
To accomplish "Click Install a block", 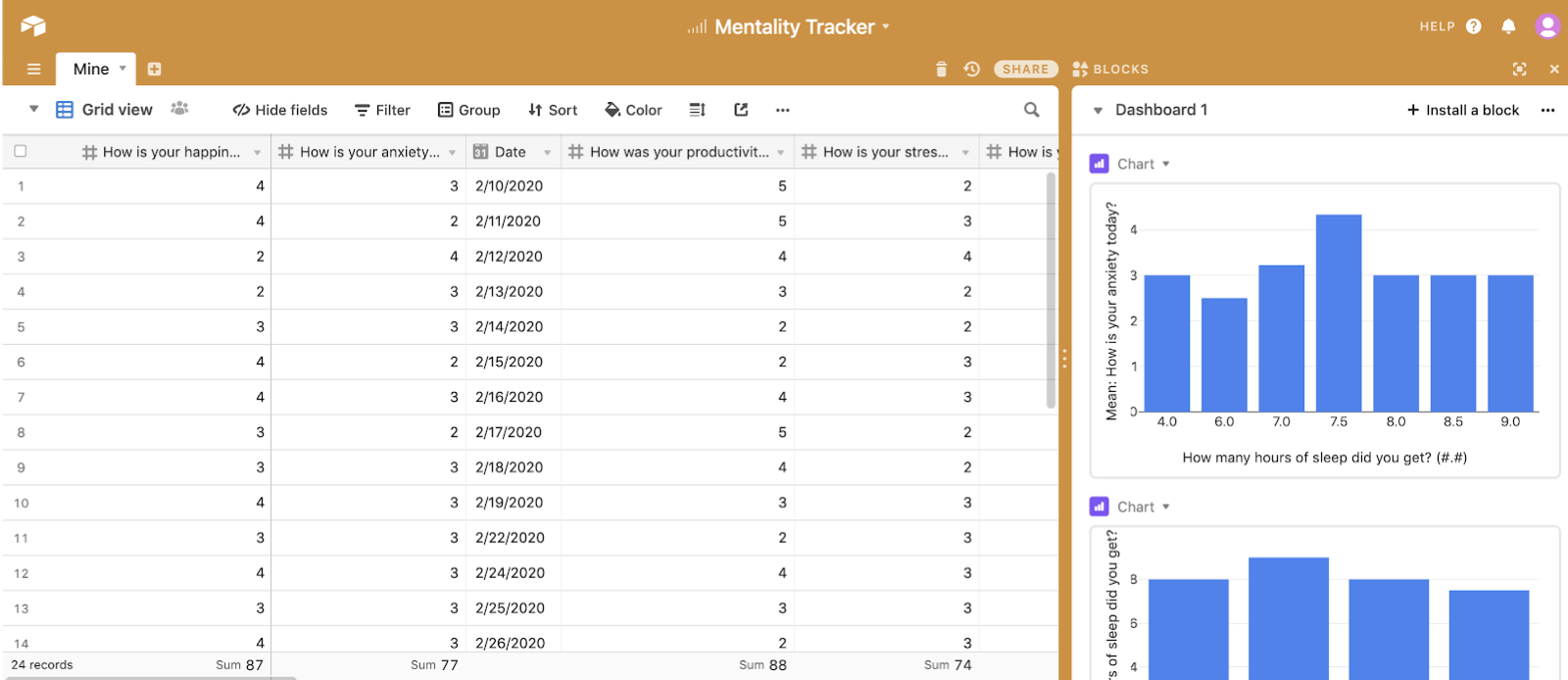I will pos(1463,110).
